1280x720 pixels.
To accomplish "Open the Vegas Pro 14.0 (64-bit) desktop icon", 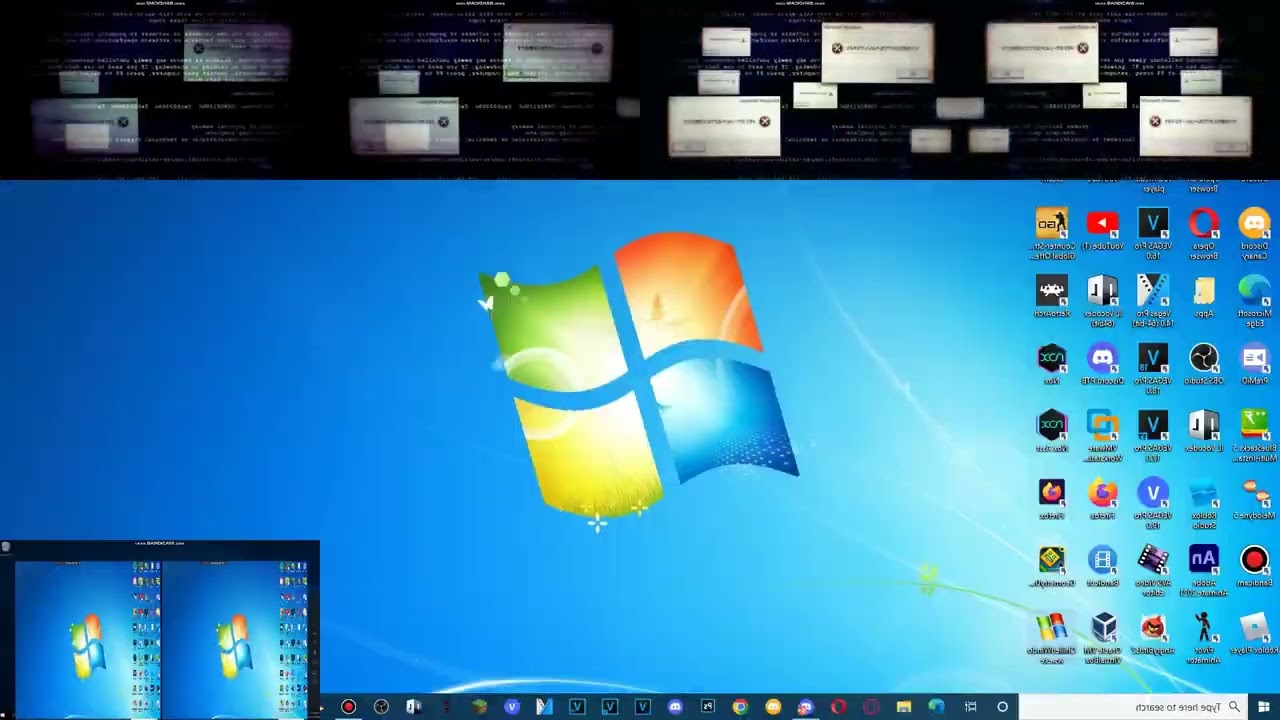I will [x=1153, y=301].
